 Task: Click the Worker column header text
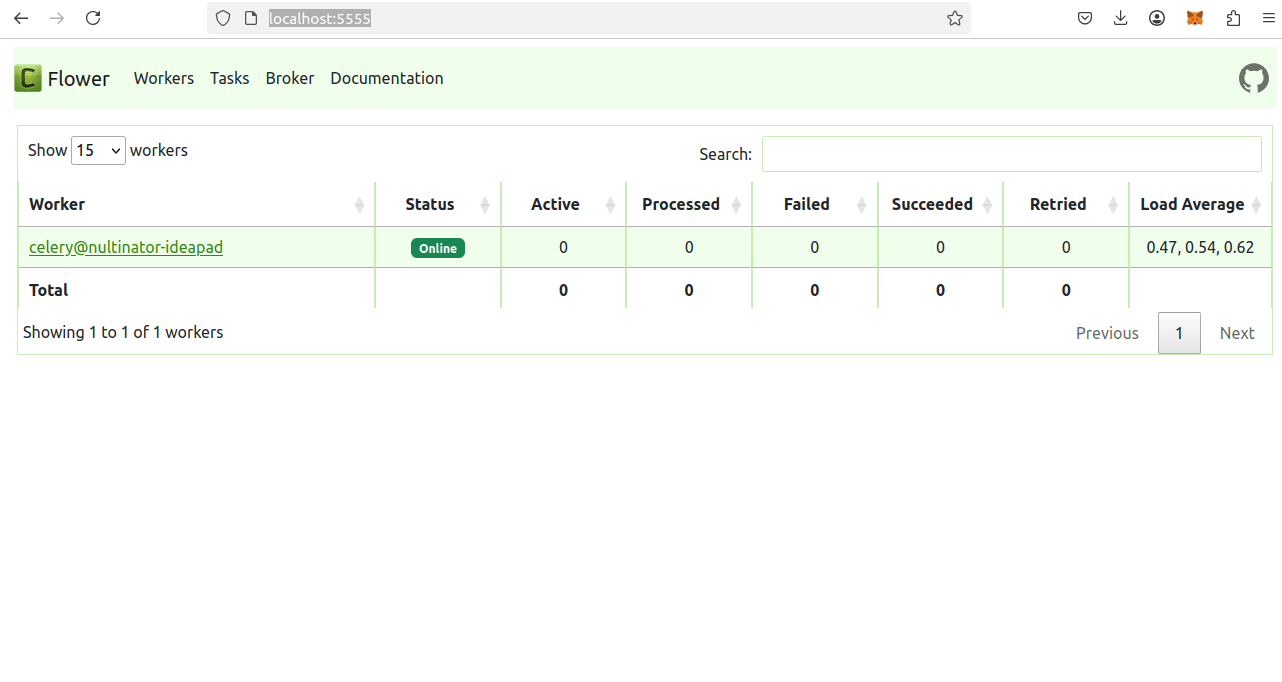tap(57, 204)
